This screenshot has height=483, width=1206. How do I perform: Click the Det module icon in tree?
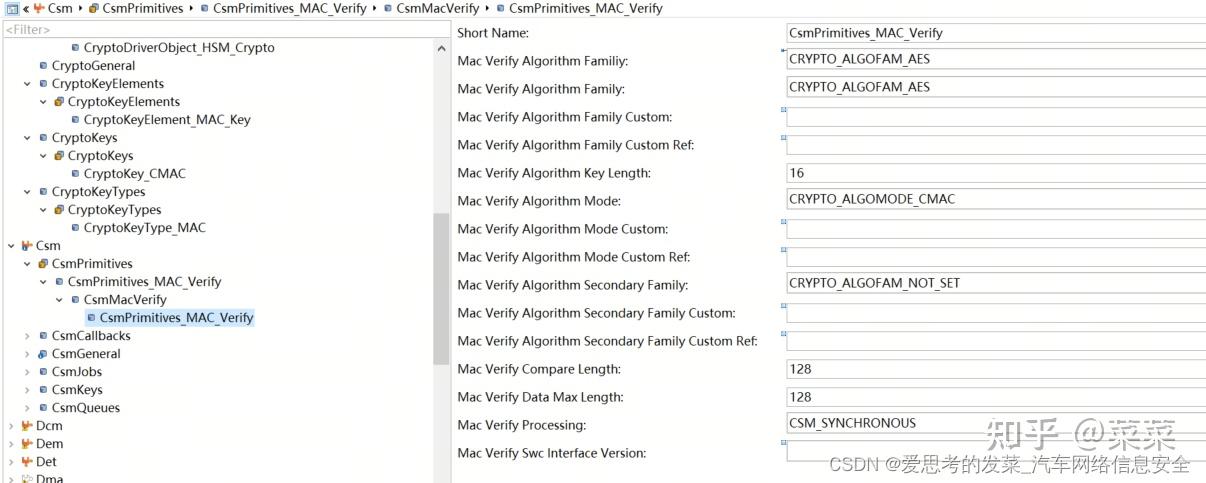coord(27,462)
